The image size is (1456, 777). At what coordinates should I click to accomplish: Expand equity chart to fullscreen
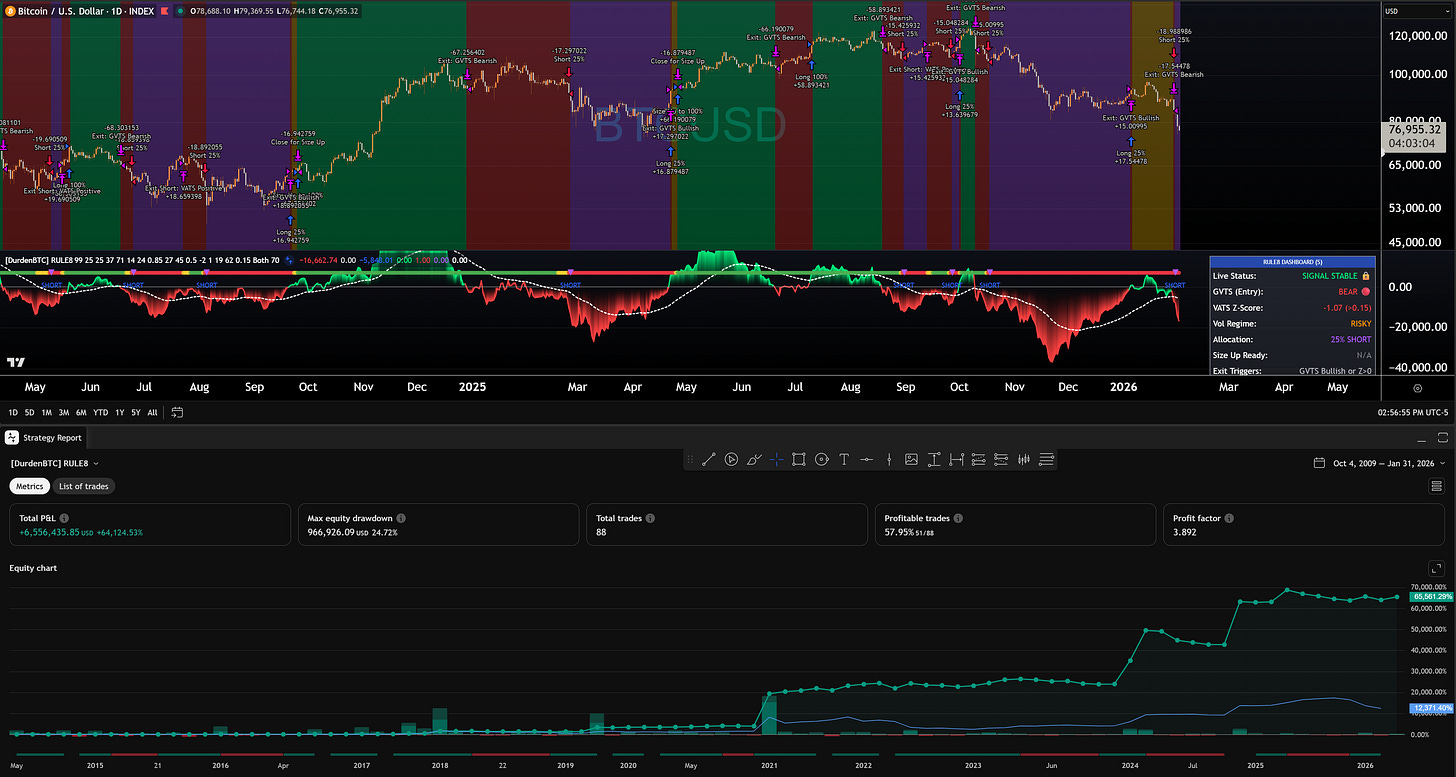pyautogui.click(x=1437, y=566)
